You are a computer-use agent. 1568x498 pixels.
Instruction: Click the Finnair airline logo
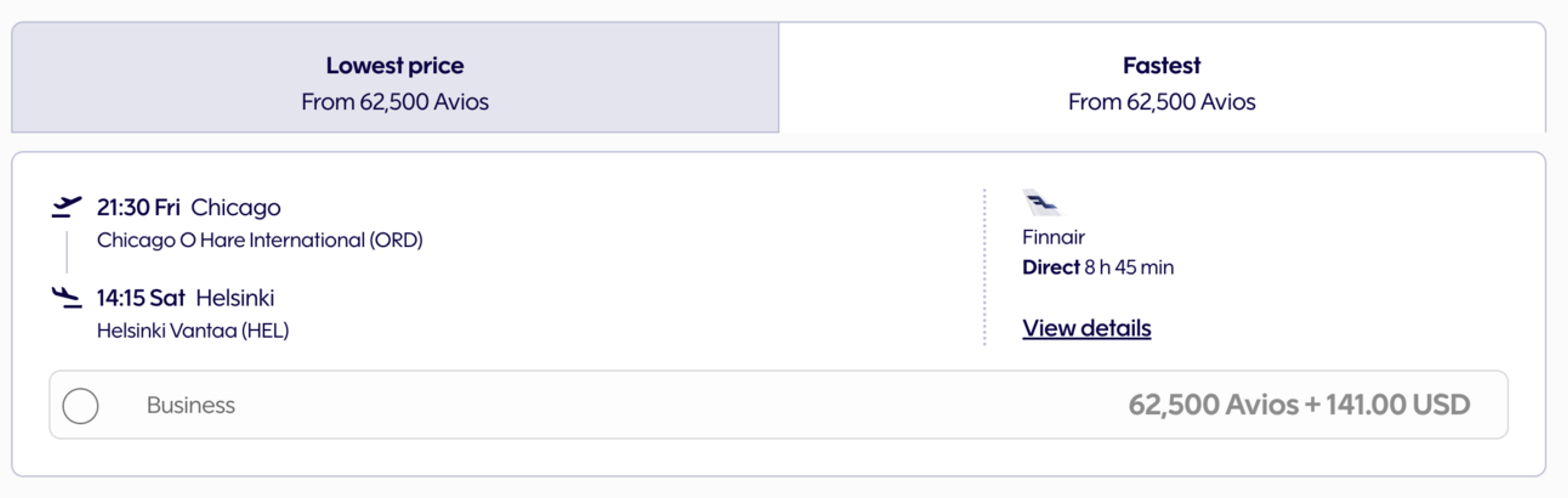[1042, 203]
